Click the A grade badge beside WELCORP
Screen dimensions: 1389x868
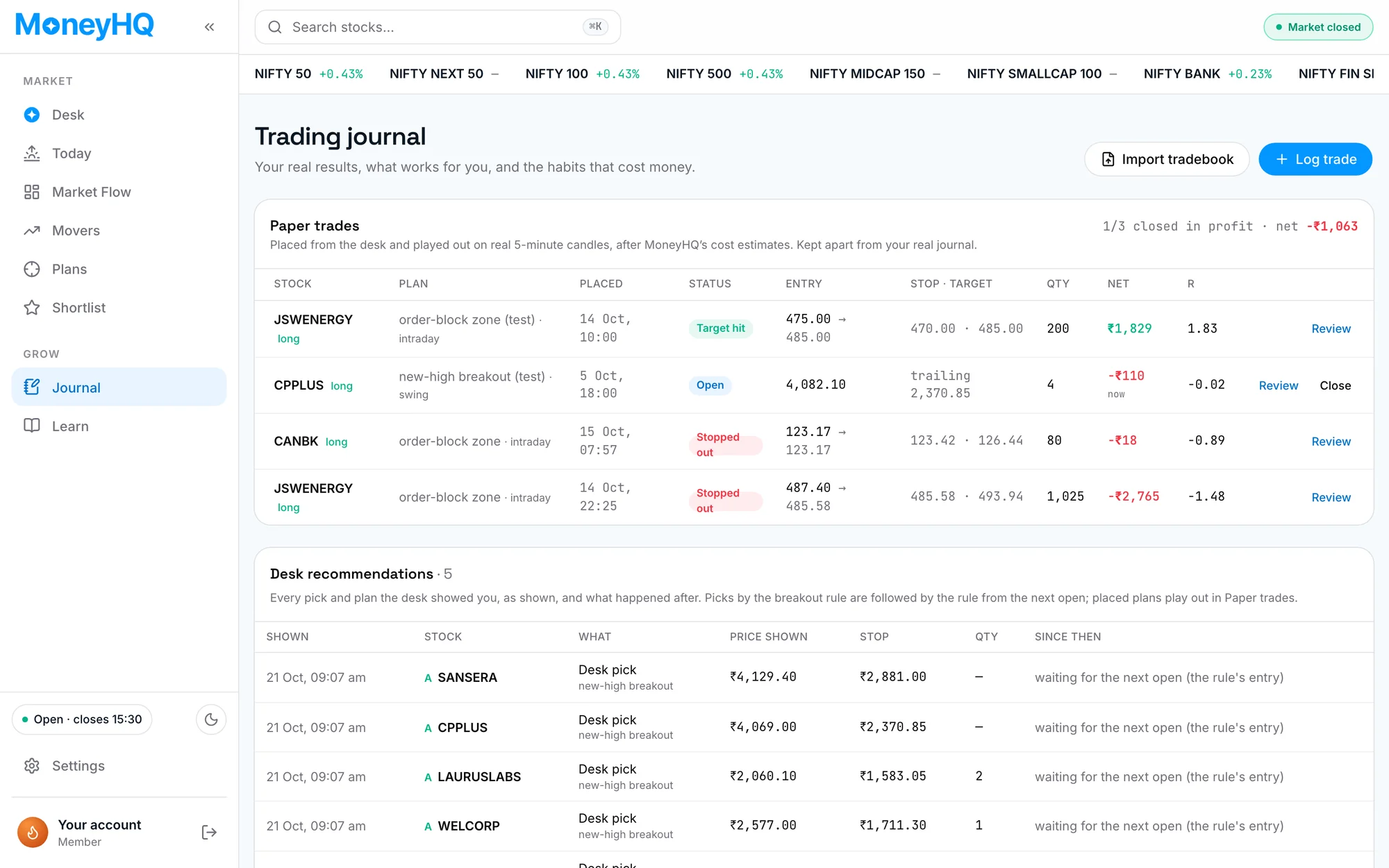(428, 826)
